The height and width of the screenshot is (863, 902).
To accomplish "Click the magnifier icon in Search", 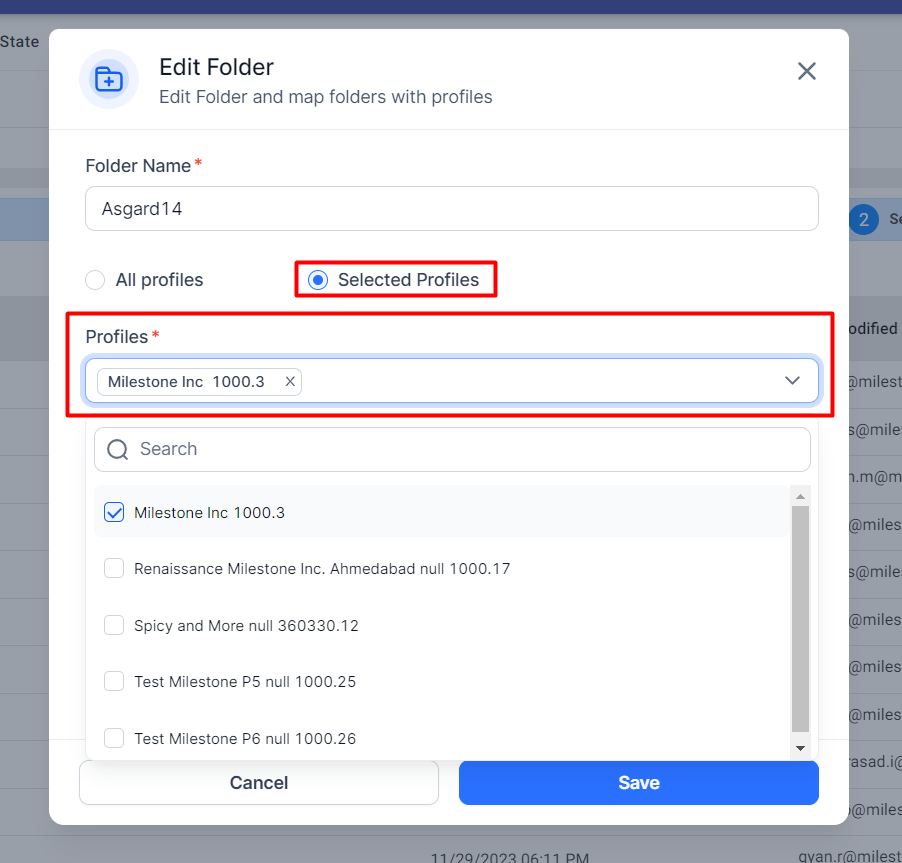I will click(x=118, y=449).
